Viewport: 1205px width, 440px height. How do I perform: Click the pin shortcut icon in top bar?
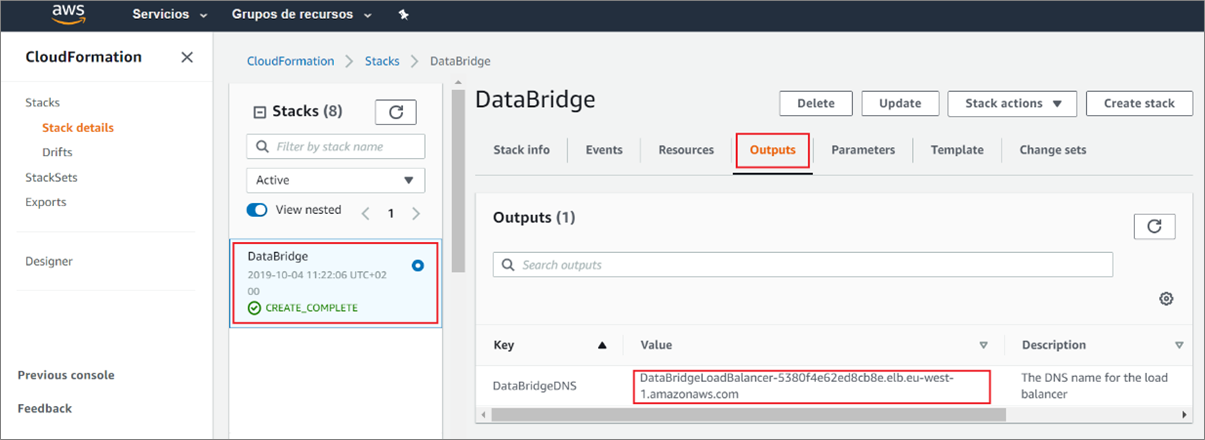pos(403,15)
